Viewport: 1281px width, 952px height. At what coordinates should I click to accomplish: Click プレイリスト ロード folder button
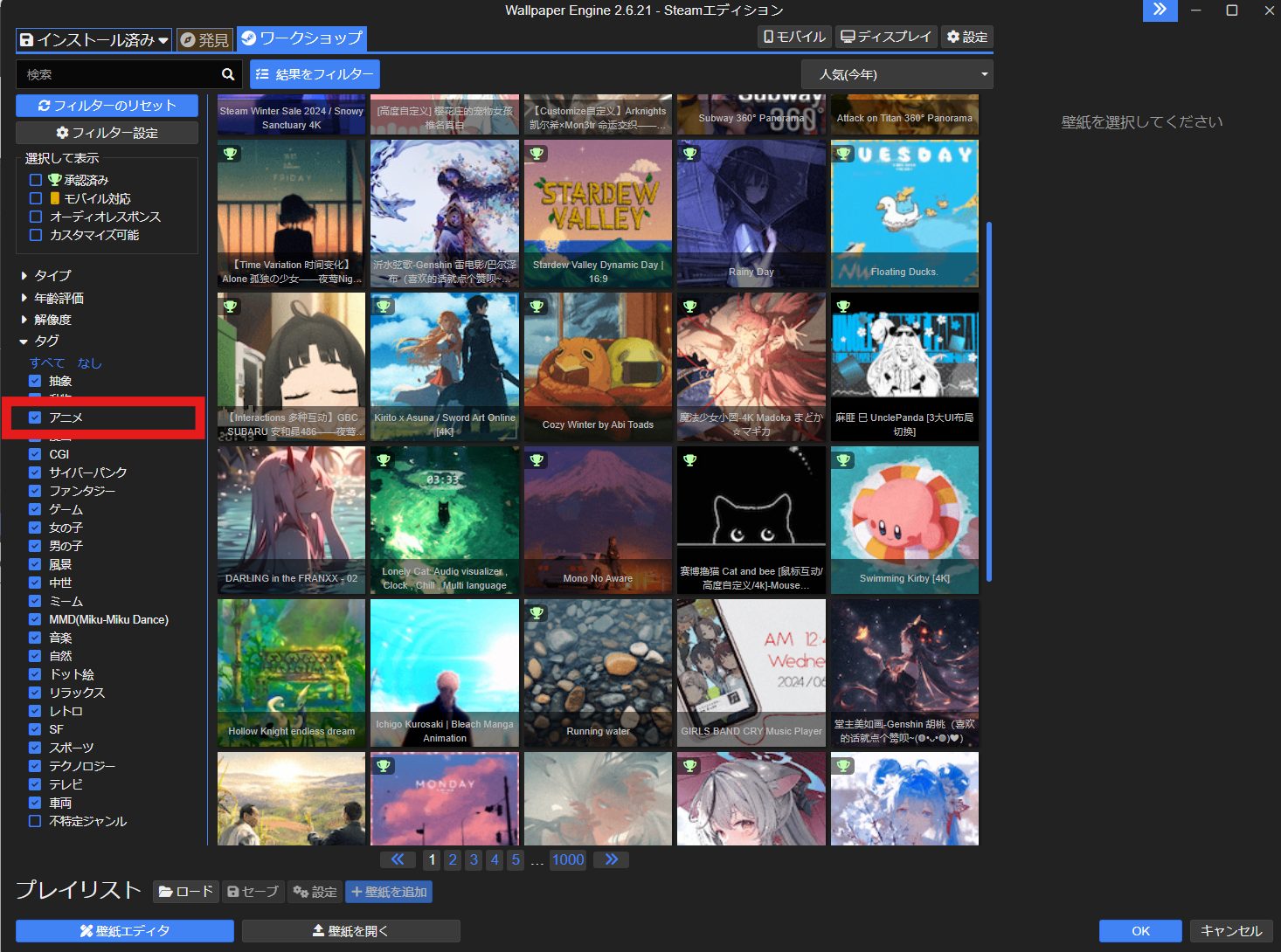click(x=186, y=892)
